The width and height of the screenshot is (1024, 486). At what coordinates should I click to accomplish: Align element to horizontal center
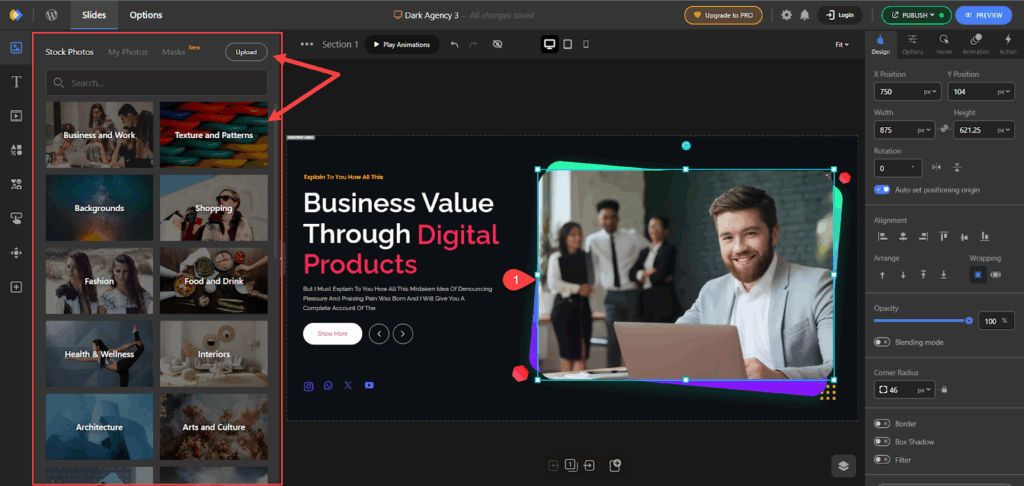903,236
